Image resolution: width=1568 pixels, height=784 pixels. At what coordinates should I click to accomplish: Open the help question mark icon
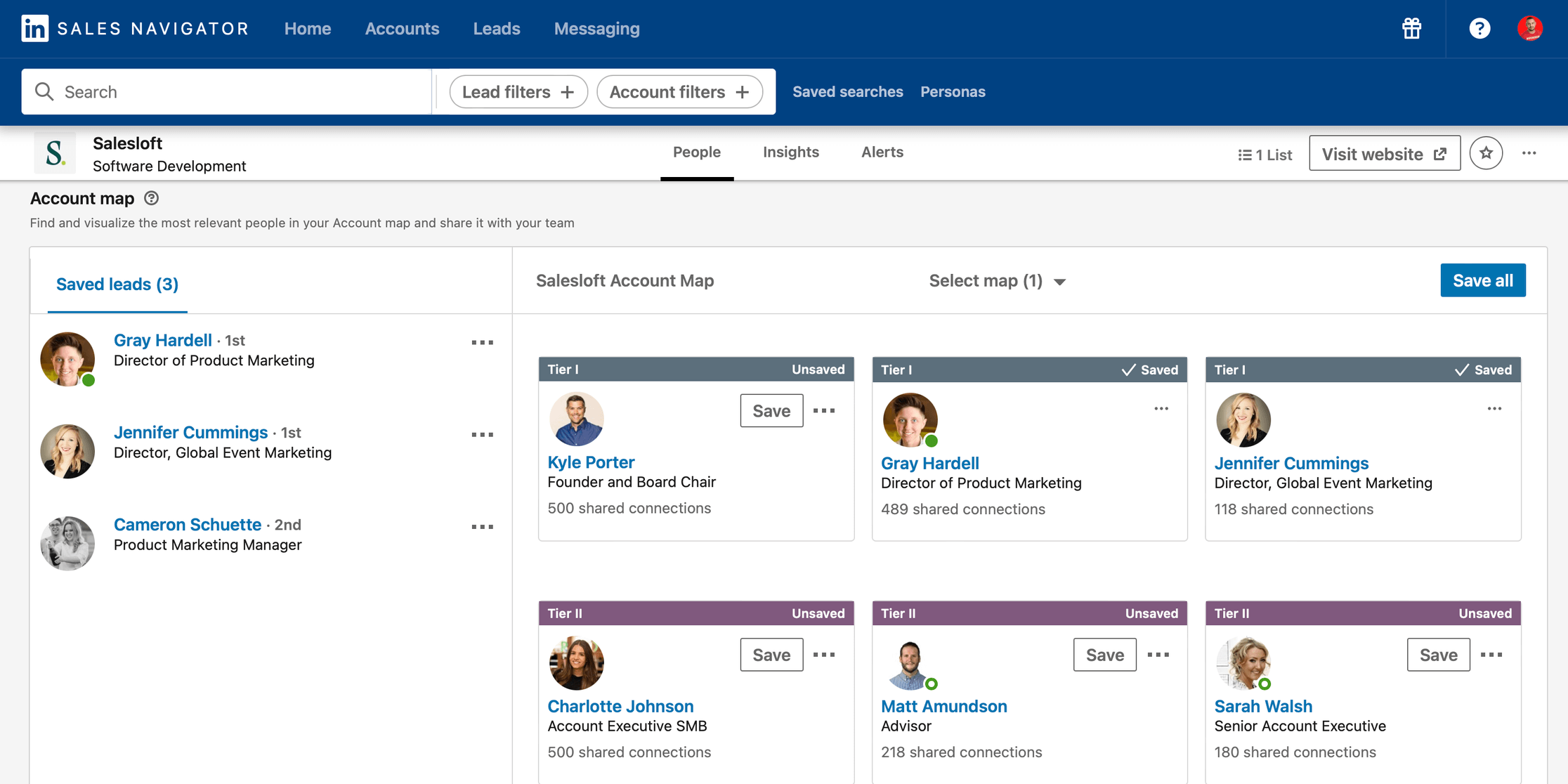tap(1479, 28)
